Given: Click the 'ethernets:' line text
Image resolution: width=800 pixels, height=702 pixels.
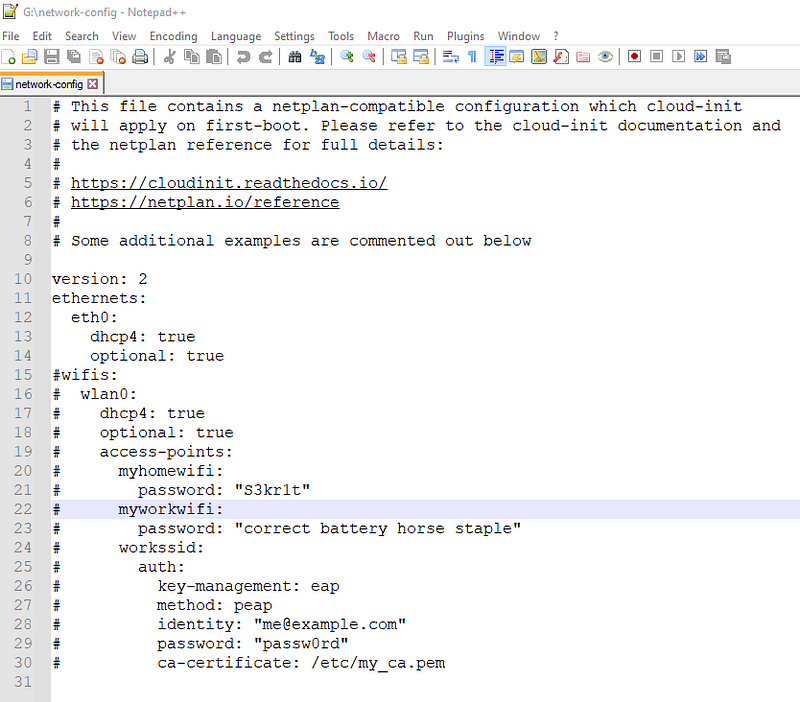Looking at the screenshot, I should 99,298.
